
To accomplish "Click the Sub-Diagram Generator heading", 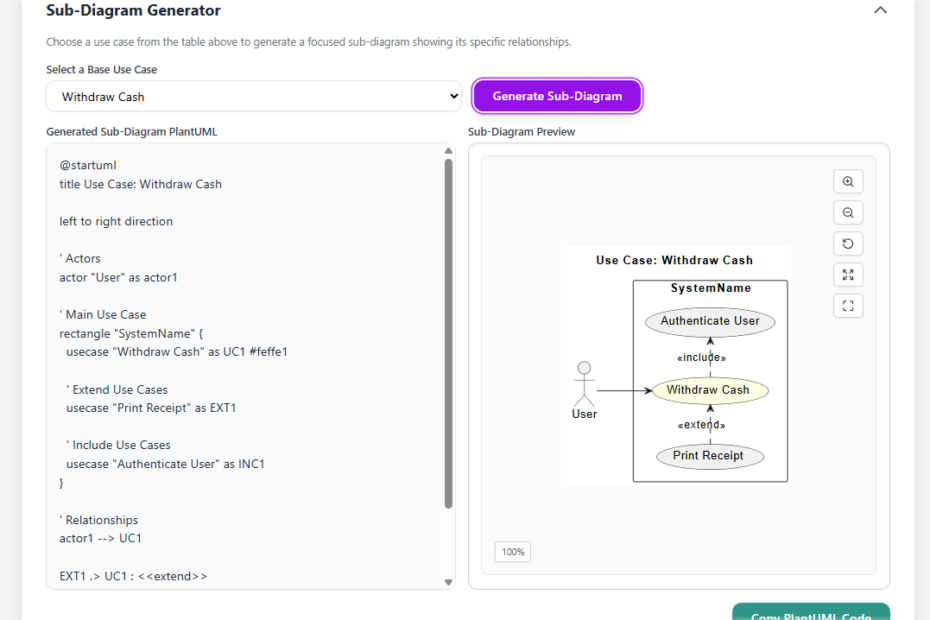I will pos(133,11).
